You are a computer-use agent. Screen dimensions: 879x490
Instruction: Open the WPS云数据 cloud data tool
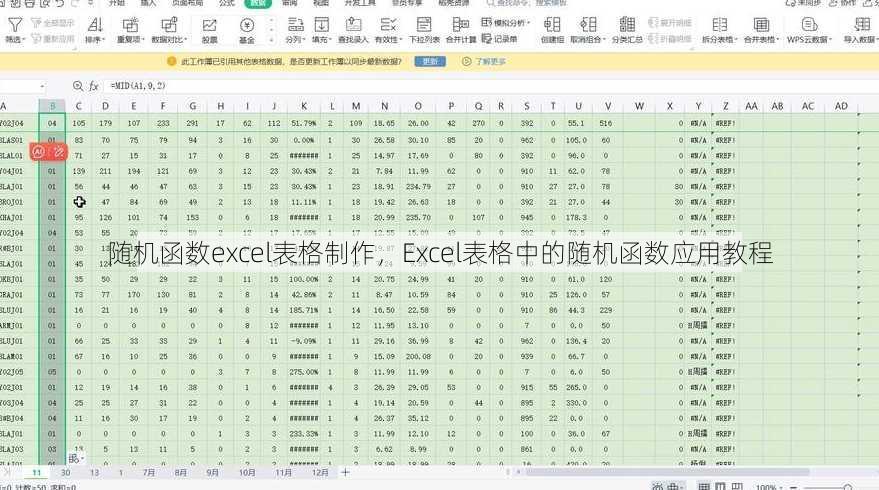pos(809,30)
